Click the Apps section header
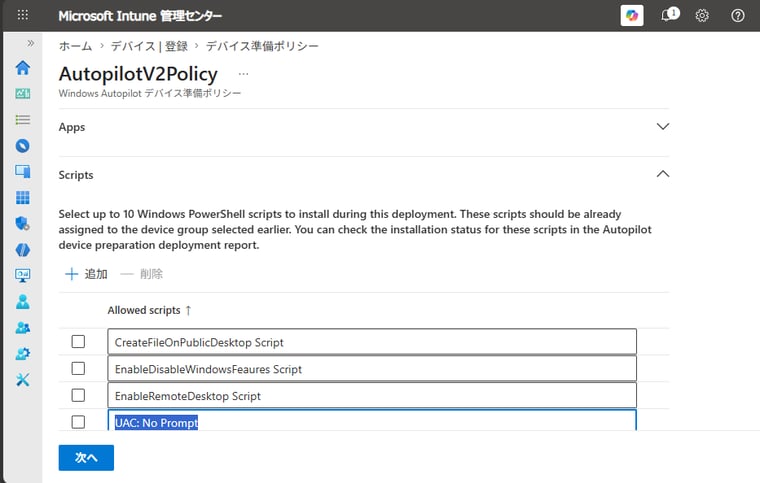The height and width of the screenshot is (483, 760). [72, 127]
